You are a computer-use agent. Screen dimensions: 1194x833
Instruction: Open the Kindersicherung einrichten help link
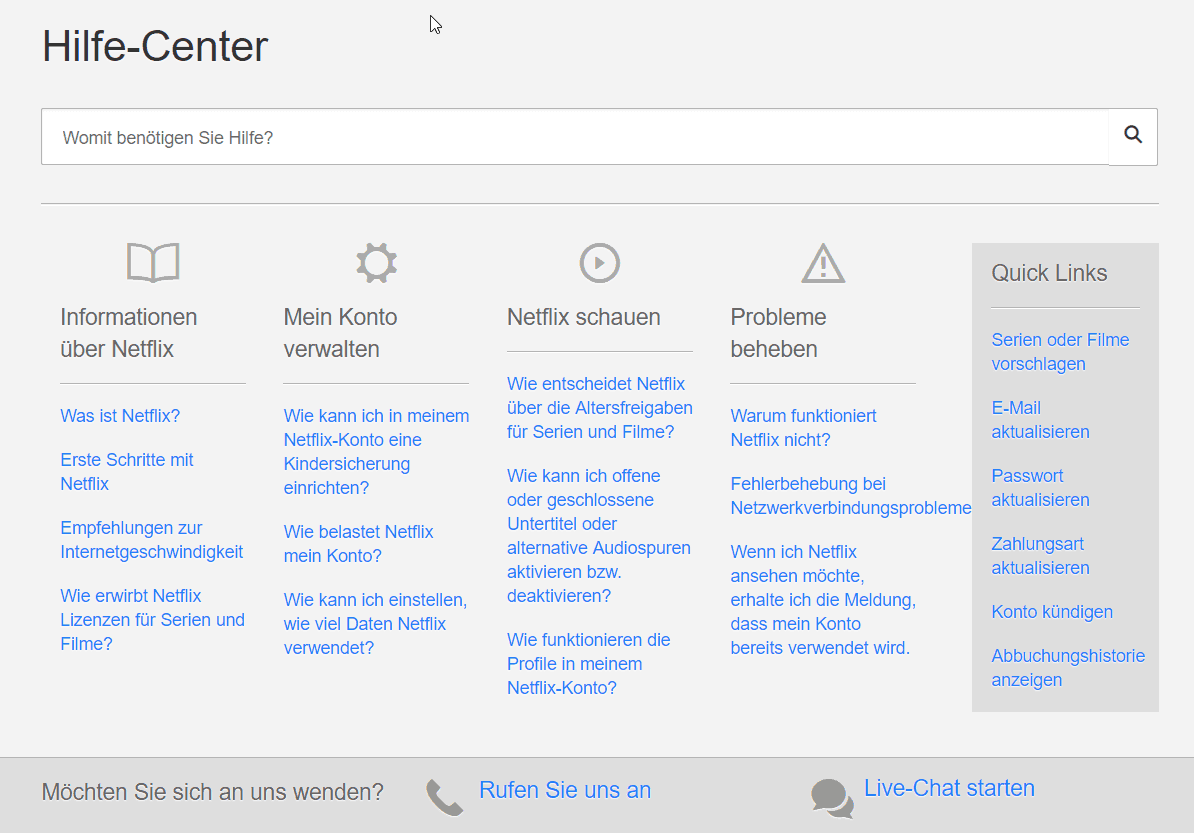pyautogui.click(x=376, y=452)
